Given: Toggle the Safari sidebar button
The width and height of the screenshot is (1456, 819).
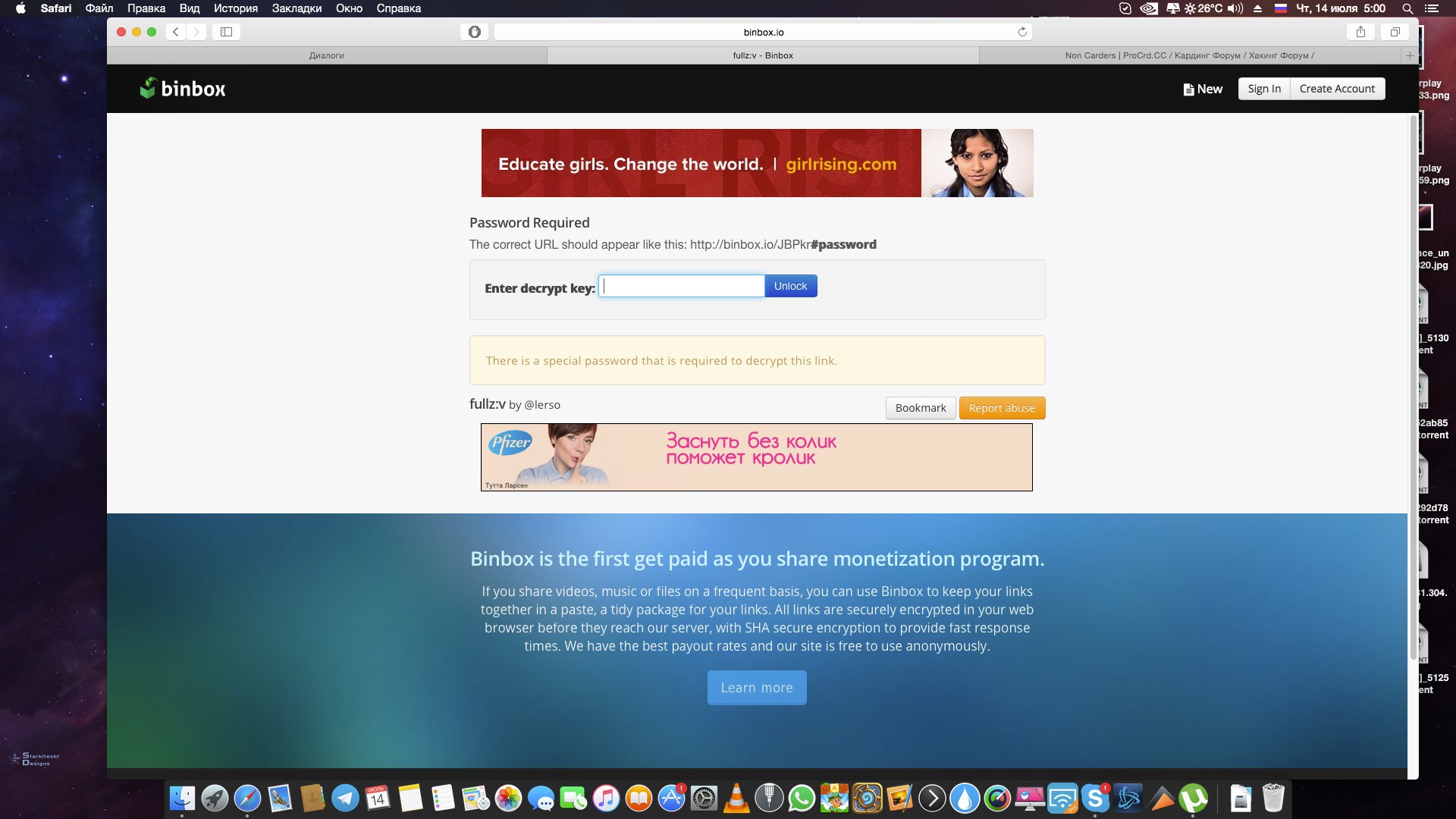Looking at the screenshot, I should click(226, 32).
